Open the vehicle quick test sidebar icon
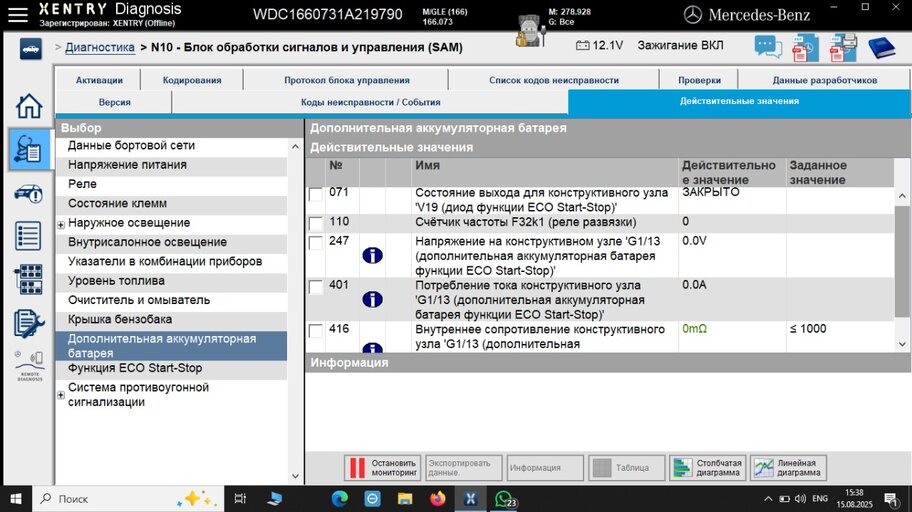This screenshot has width=912, height=512. coord(29,193)
